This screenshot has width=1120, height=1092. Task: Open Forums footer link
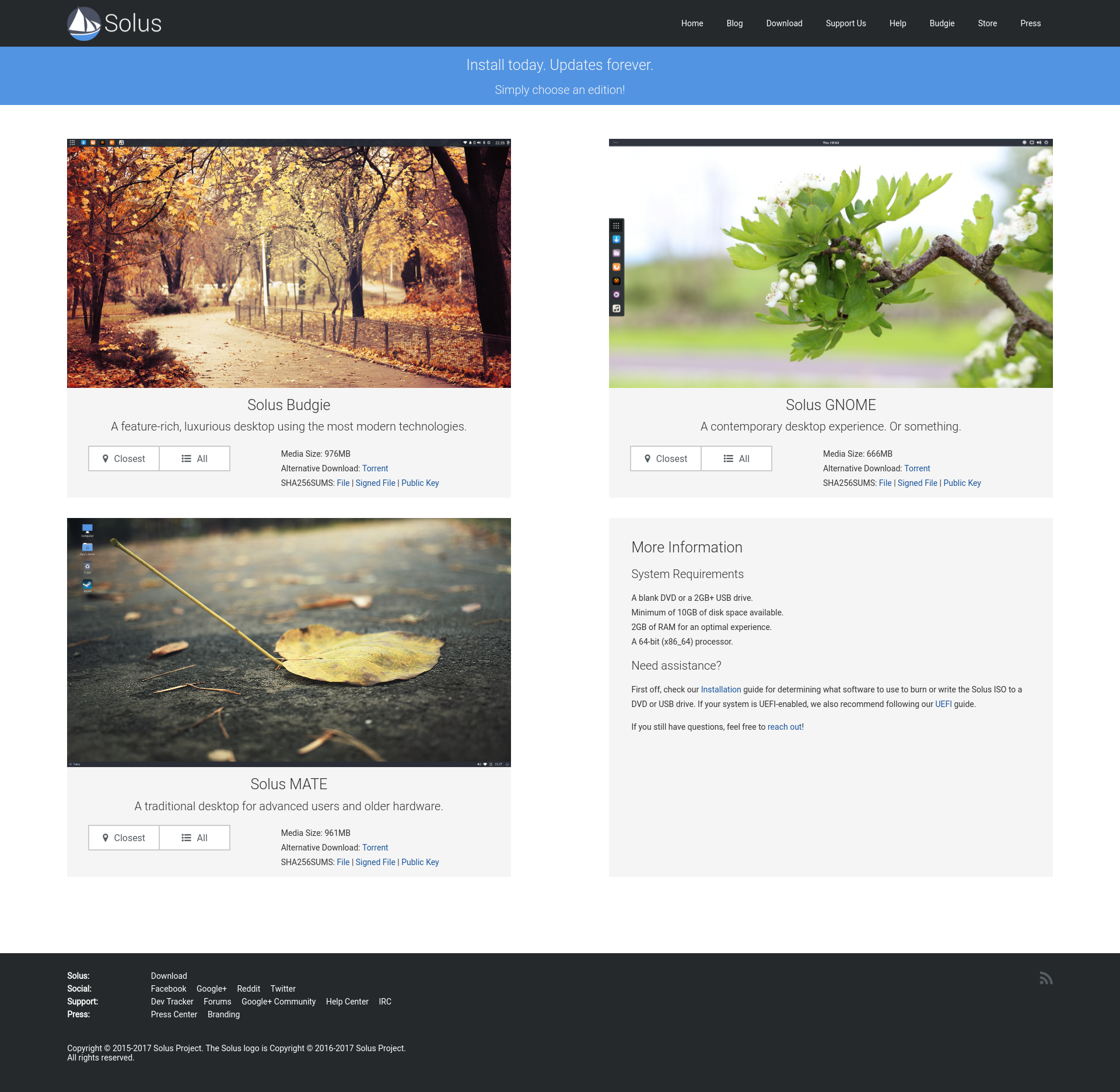point(218,1002)
